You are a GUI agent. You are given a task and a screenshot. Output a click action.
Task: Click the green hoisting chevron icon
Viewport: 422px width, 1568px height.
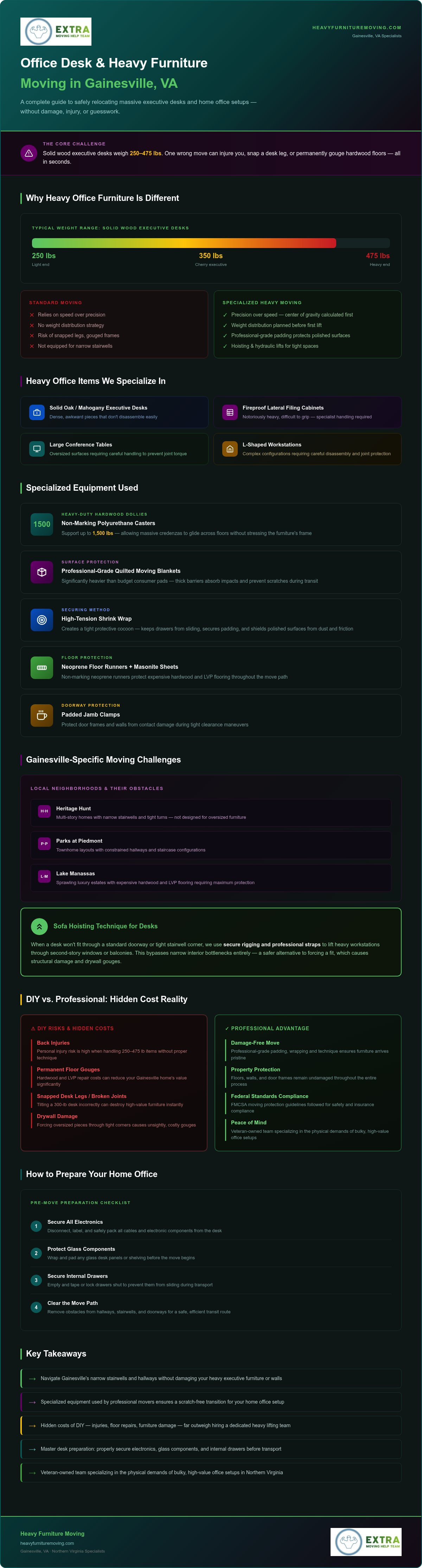(39, 927)
